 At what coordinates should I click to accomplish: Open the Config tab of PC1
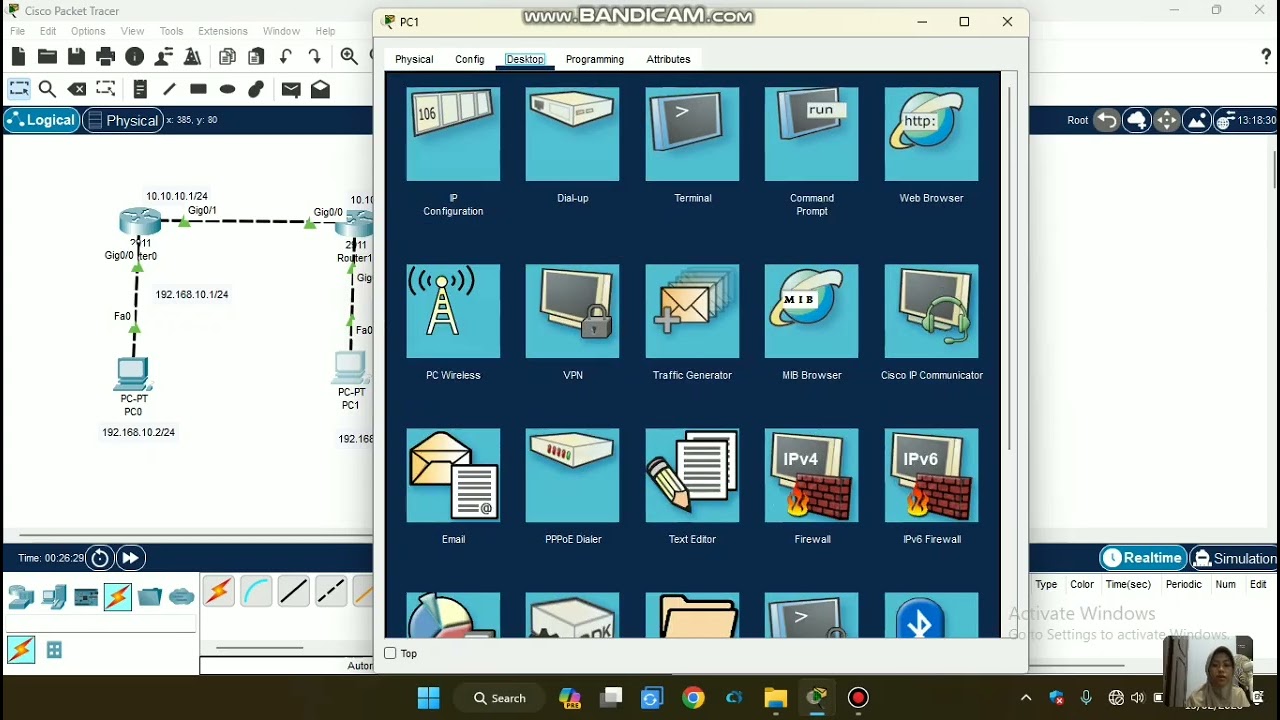pyautogui.click(x=470, y=59)
